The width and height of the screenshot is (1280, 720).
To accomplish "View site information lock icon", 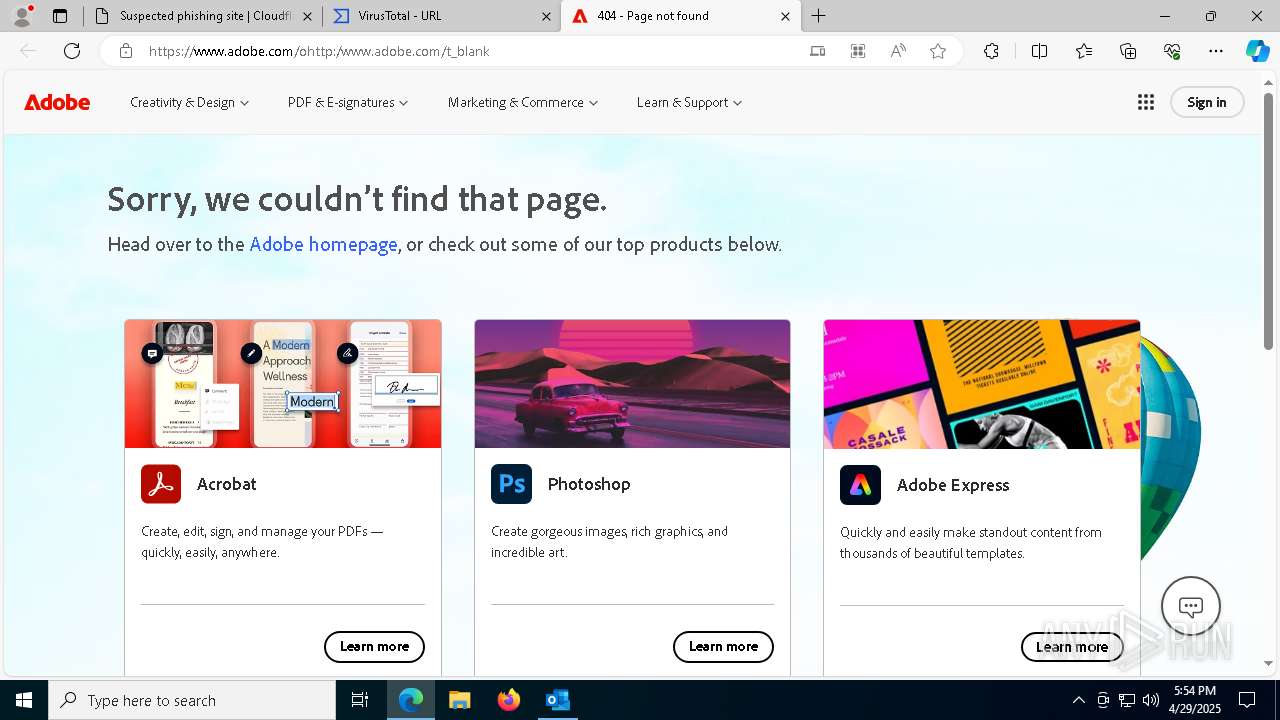I will click(x=126, y=51).
